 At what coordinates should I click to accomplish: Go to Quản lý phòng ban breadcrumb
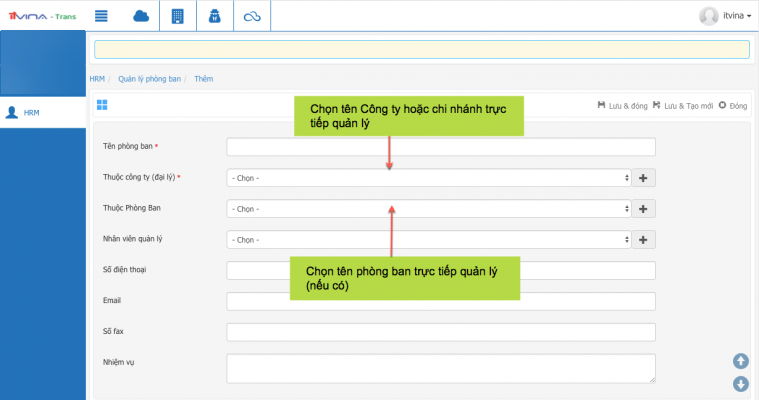pyautogui.click(x=147, y=78)
